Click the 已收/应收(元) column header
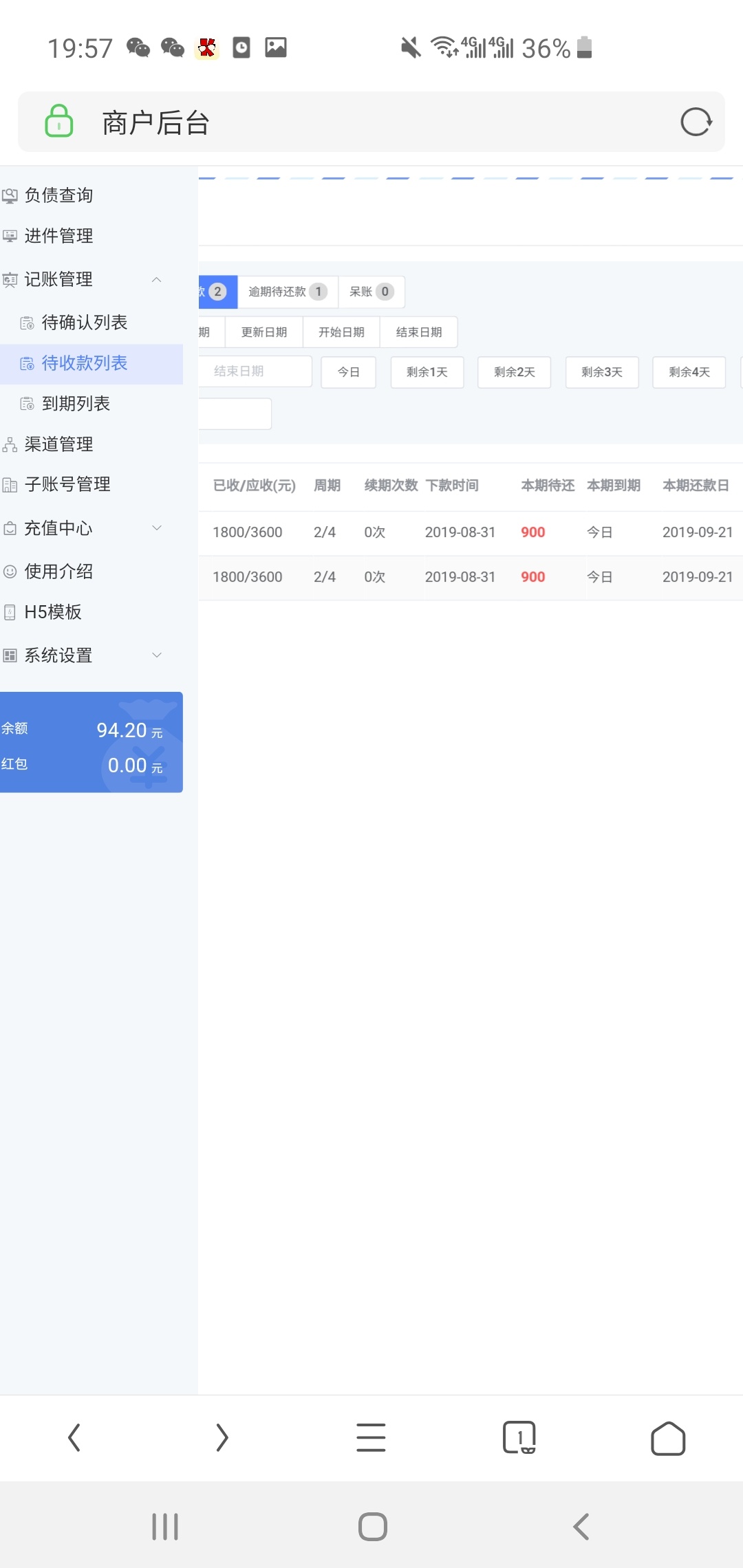 pos(255,486)
